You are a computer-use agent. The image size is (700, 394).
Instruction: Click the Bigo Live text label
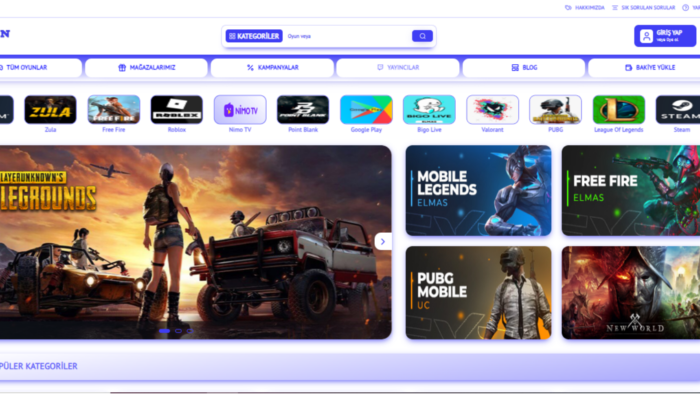tap(429, 130)
